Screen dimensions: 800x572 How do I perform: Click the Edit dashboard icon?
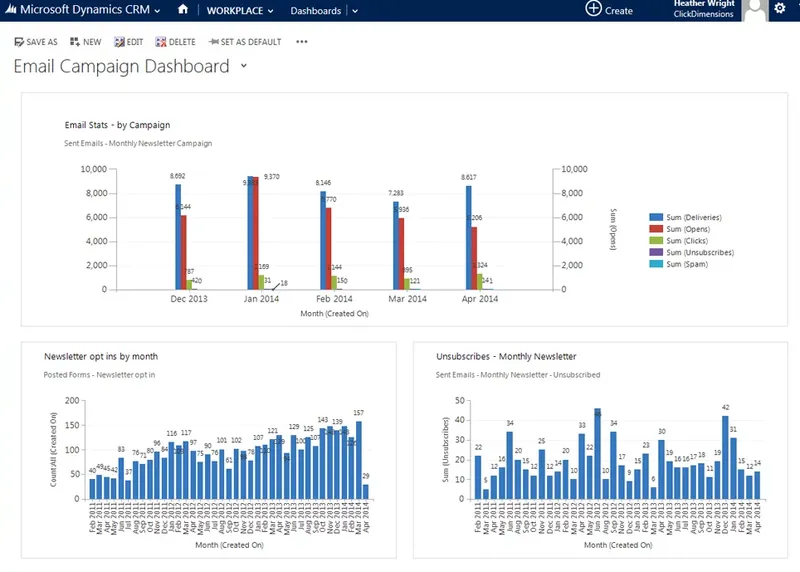pyautogui.click(x=119, y=42)
